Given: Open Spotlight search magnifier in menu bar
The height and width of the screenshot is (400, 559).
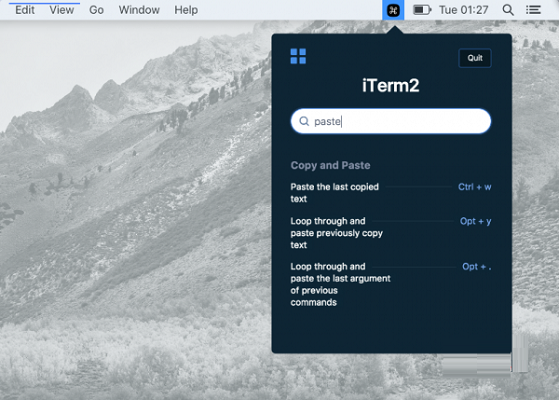Looking at the screenshot, I should pos(508,10).
